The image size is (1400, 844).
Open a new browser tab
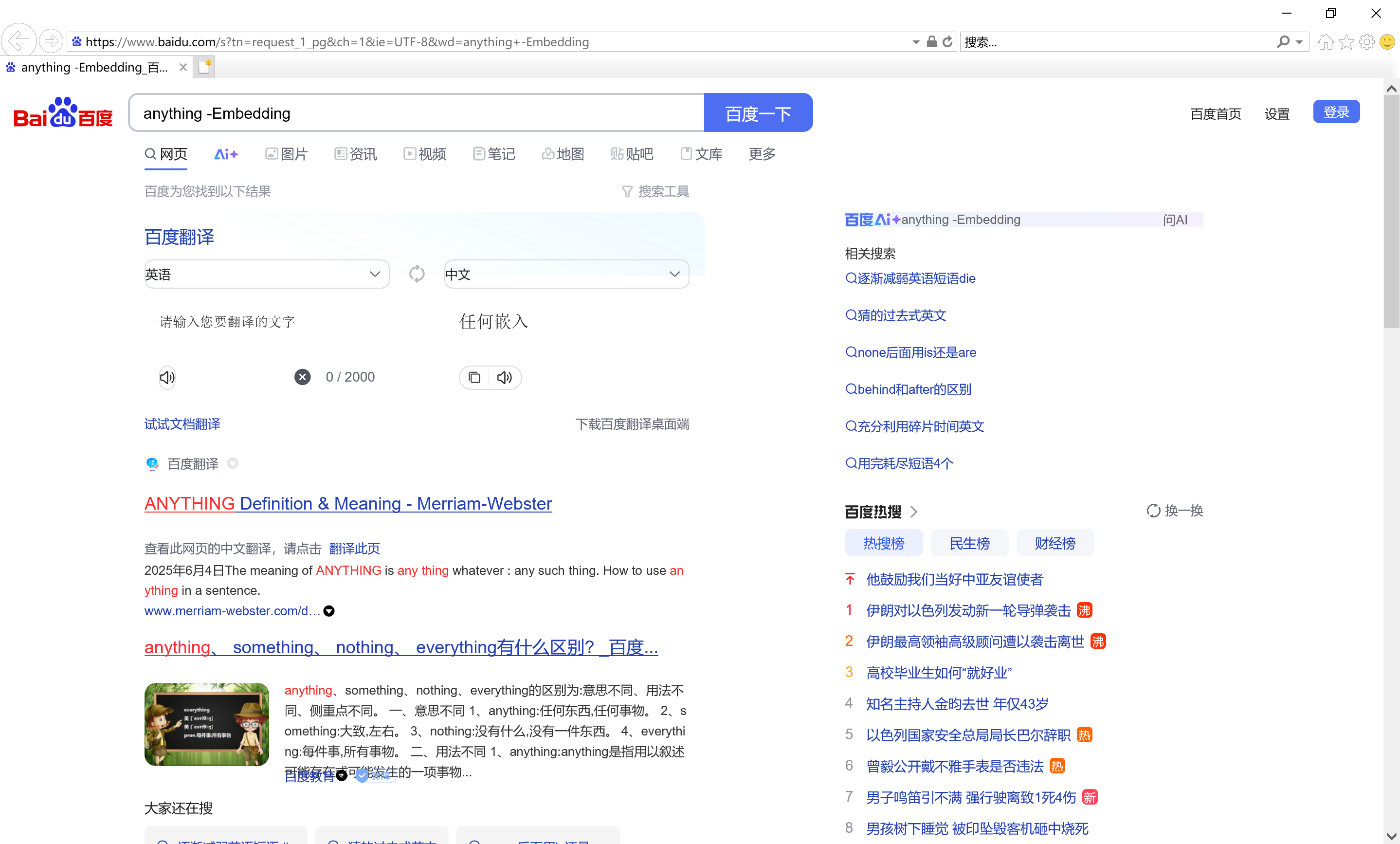point(204,67)
